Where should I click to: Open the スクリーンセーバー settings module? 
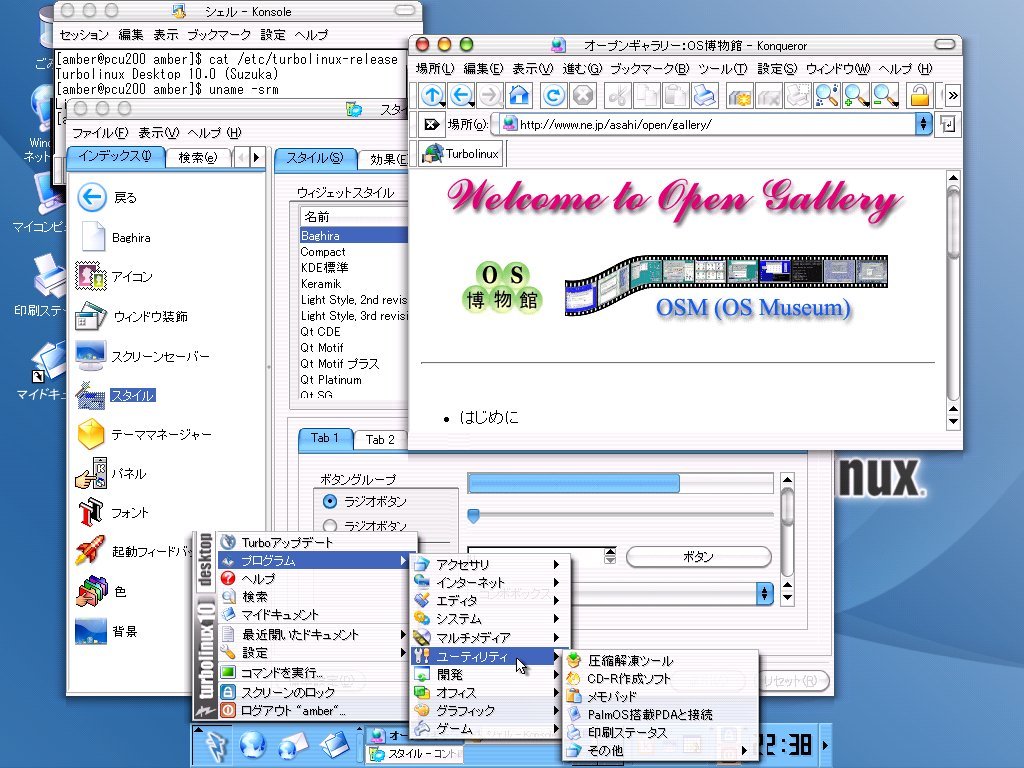pyautogui.click(x=142, y=356)
